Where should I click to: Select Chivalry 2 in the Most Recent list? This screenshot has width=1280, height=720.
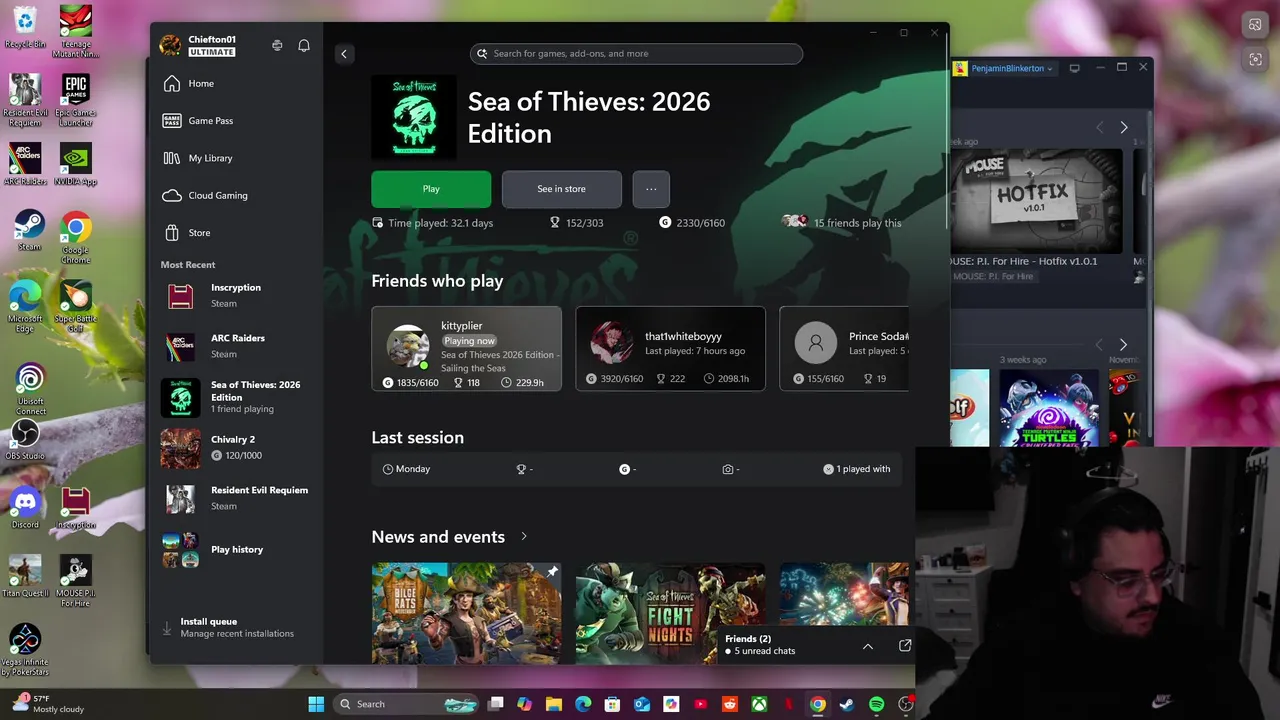[x=236, y=448]
